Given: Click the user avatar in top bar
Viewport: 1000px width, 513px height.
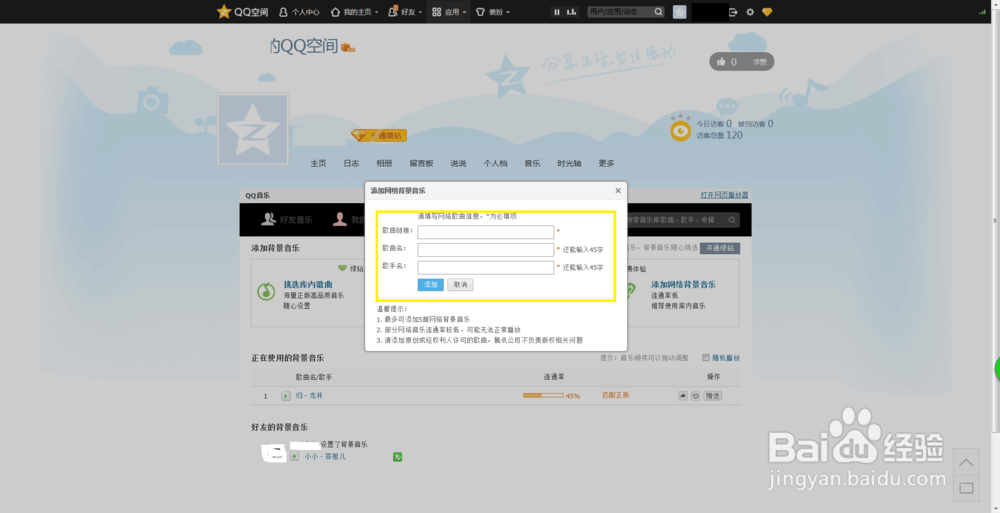Looking at the screenshot, I should pos(679,11).
